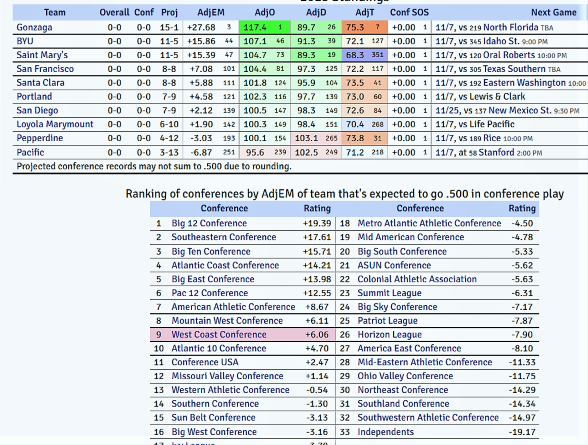Sort standings by AdjEM column header
This screenshot has height=445, width=588.
click(211, 12)
